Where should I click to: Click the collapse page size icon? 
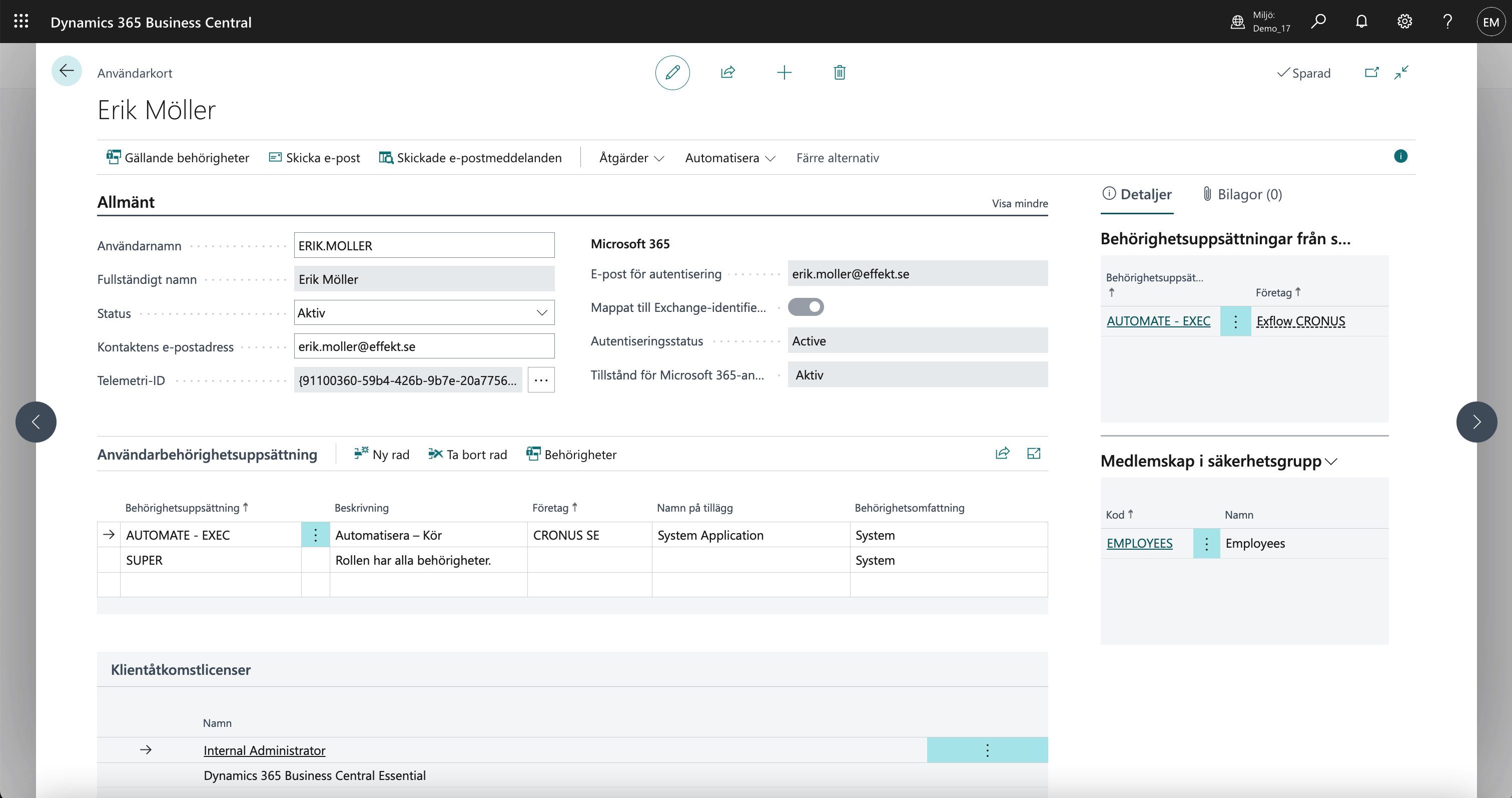1401,72
